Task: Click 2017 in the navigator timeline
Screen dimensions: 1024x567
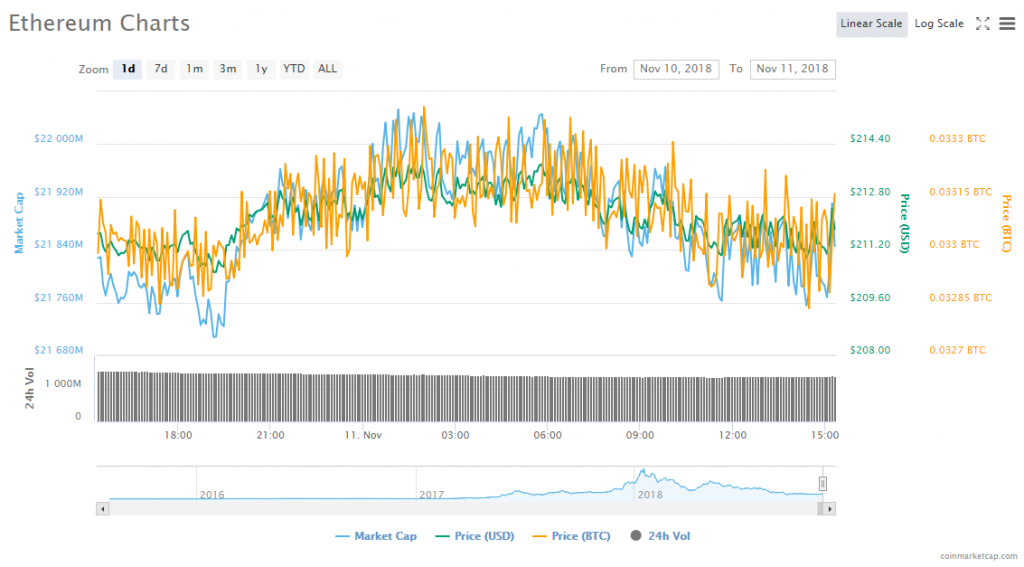Action: click(x=432, y=494)
